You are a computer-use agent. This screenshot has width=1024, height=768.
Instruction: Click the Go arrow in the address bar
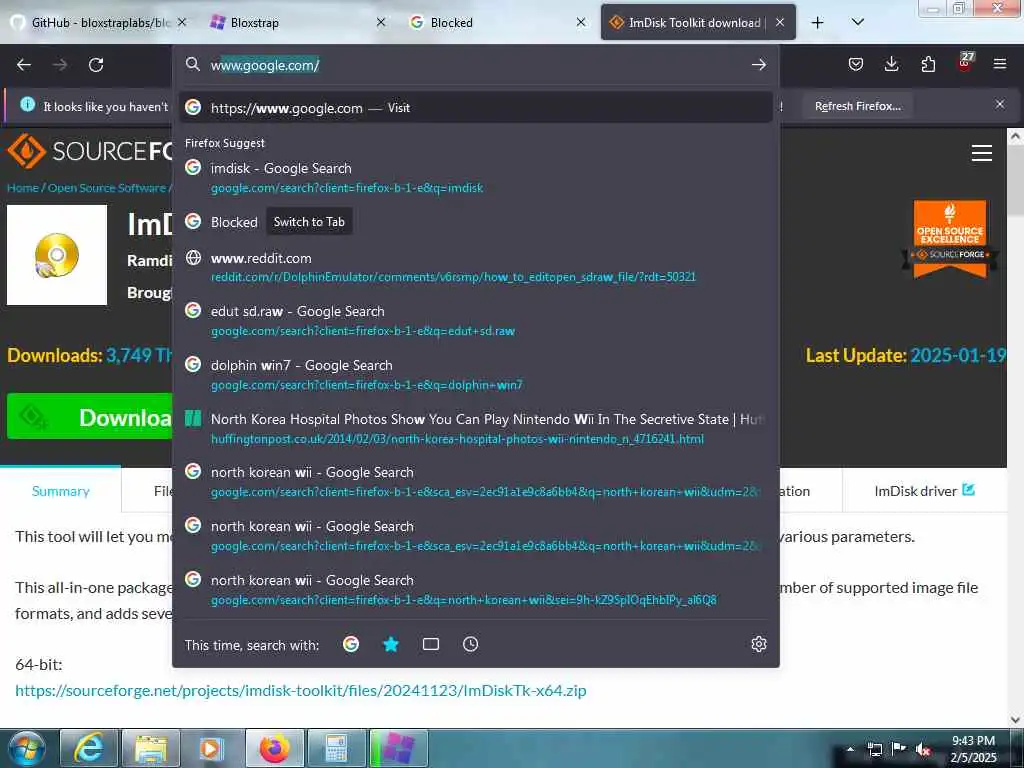click(x=758, y=65)
